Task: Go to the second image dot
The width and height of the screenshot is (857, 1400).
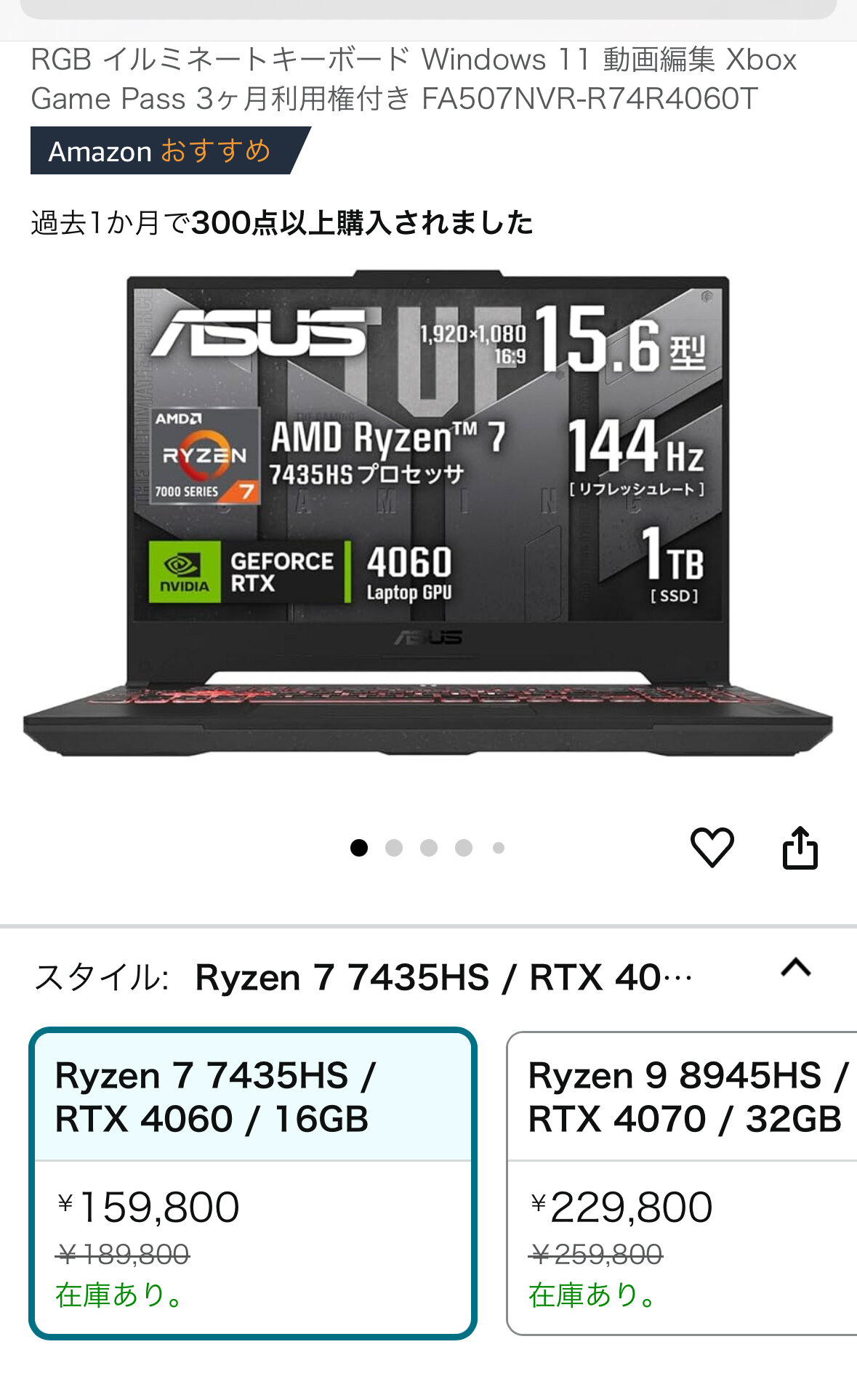Action: click(x=394, y=848)
